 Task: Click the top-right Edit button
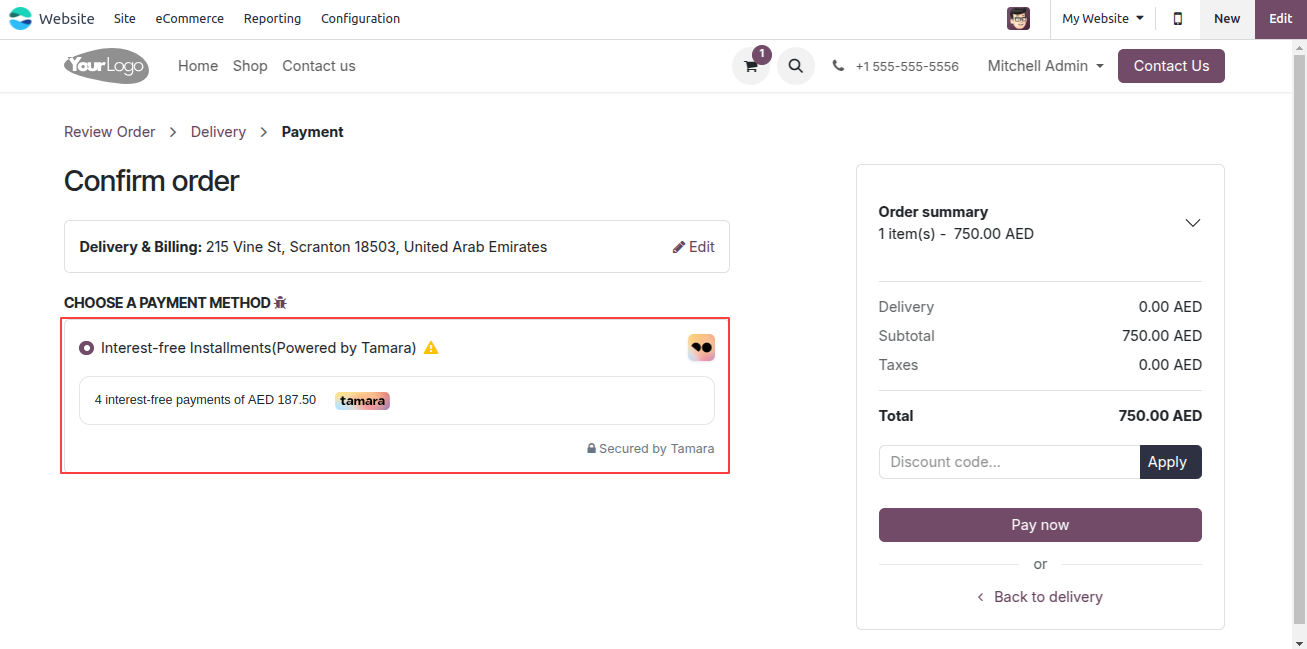(x=1281, y=19)
